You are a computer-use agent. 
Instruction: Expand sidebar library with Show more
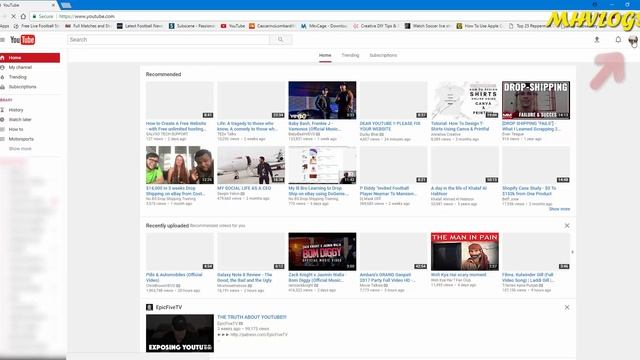tap(20, 149)
